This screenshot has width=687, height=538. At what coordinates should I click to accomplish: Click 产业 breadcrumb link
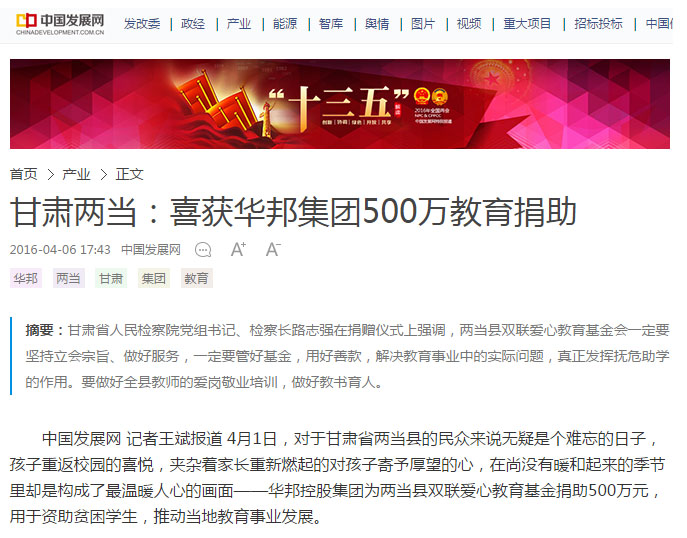76,174
